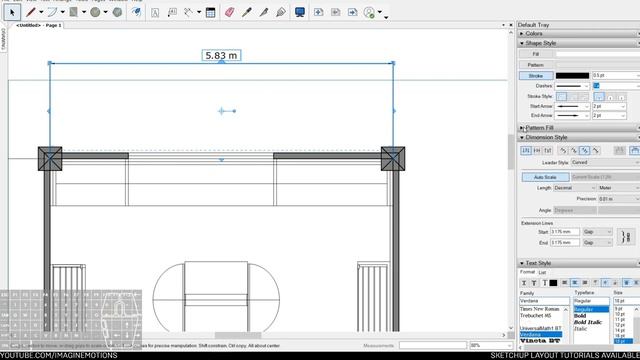The width and height of the screenshot is (640, 360).
Task: Open Line tool dropdown arrow
Action: pyautogui.click(x=41, y=12)
